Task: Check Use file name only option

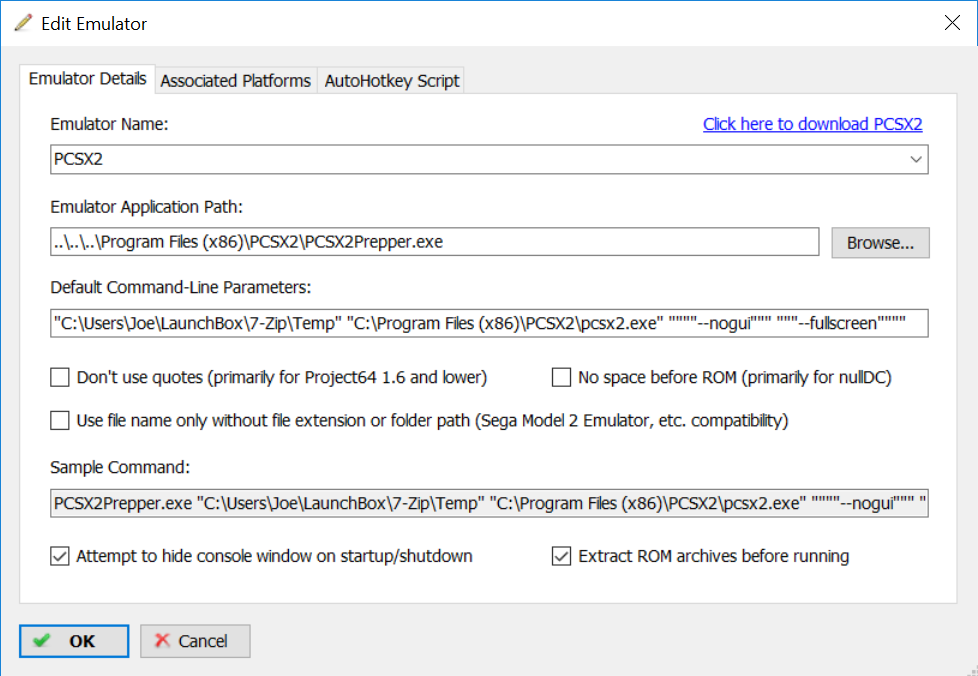Action: (60, 421)
